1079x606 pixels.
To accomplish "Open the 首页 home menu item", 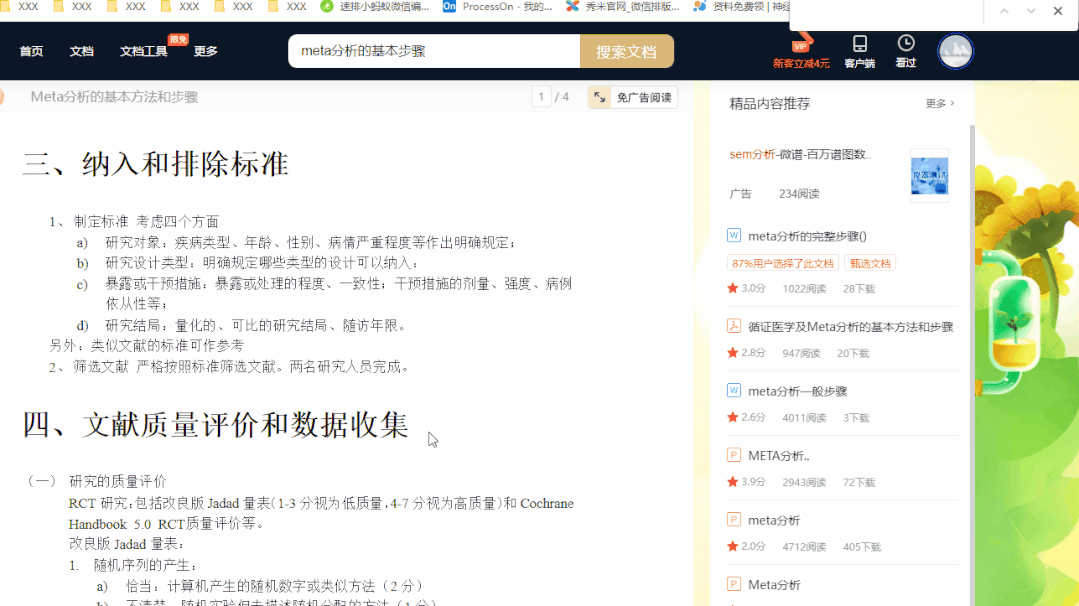I will pos(31,52).
